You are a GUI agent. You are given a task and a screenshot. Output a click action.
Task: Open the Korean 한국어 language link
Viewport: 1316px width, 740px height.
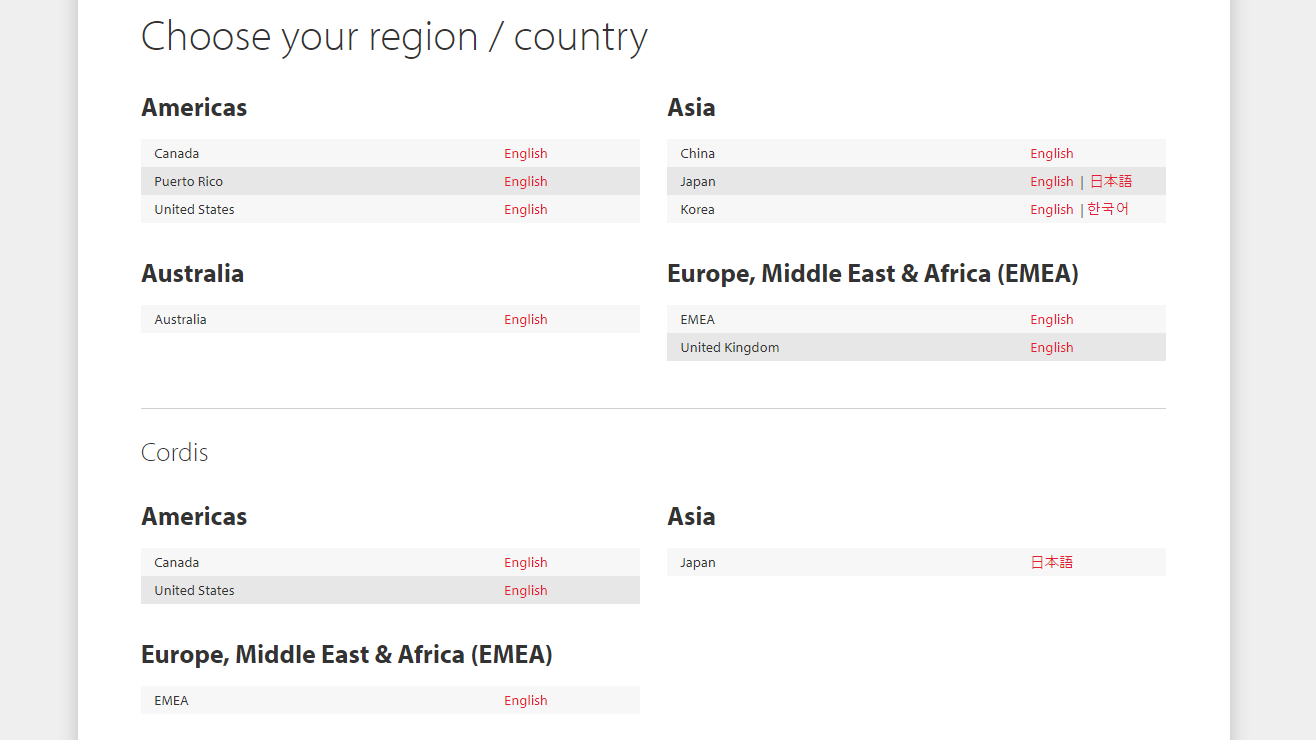coord(1108,209)
